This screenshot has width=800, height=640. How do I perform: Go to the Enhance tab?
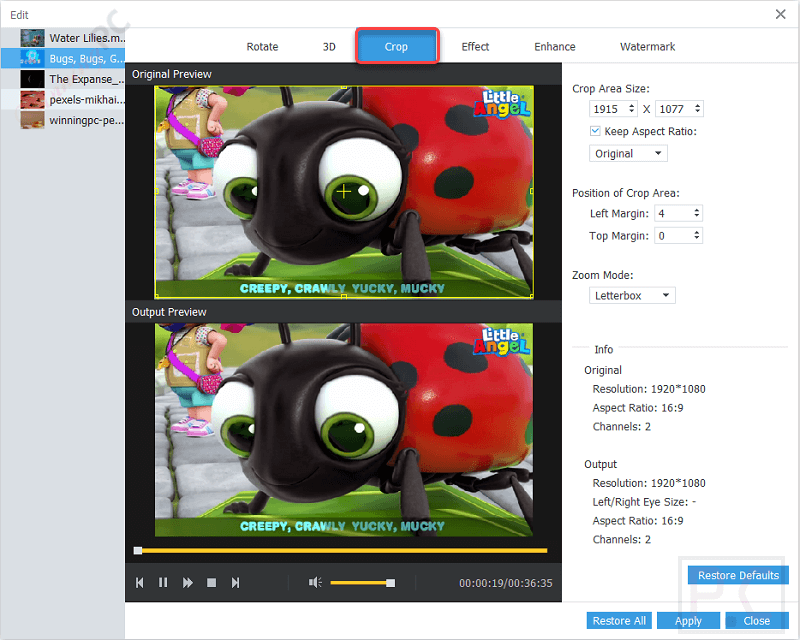pos(555,46)
